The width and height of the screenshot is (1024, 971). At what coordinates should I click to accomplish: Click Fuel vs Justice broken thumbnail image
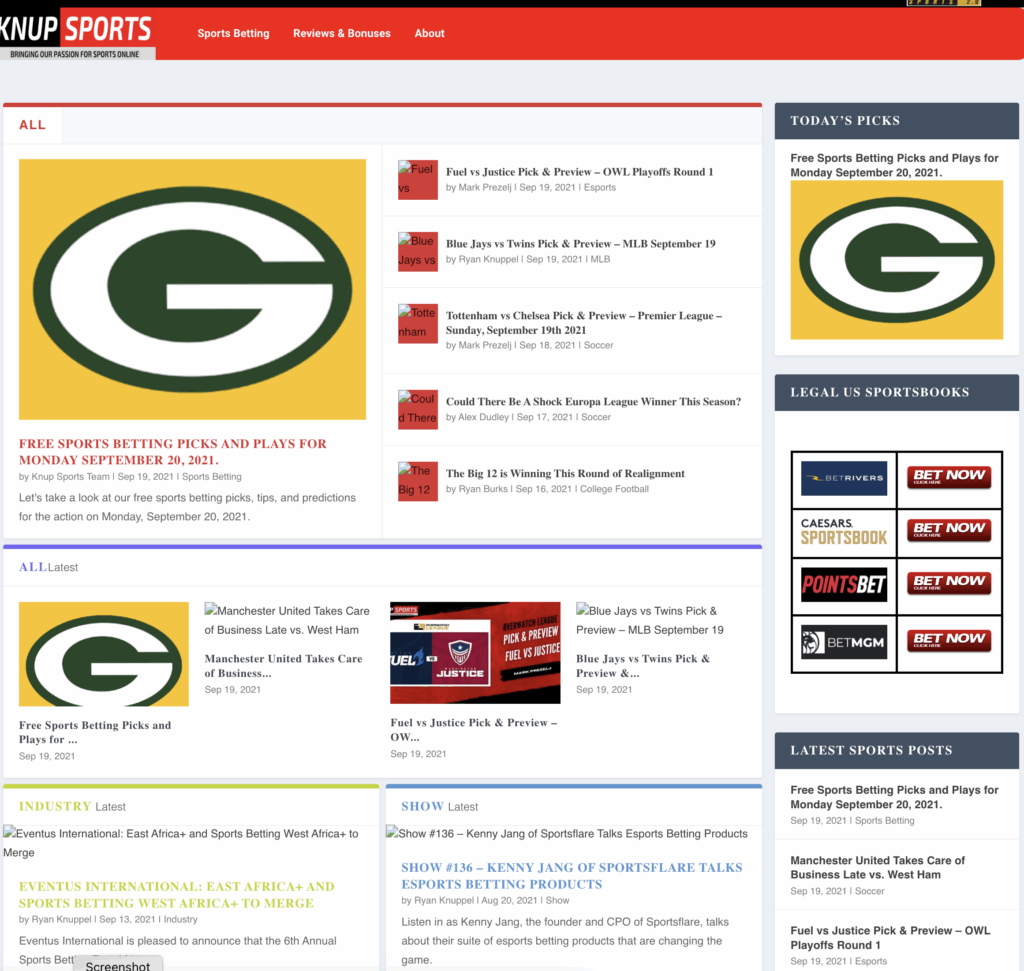[x=418, y=180]
